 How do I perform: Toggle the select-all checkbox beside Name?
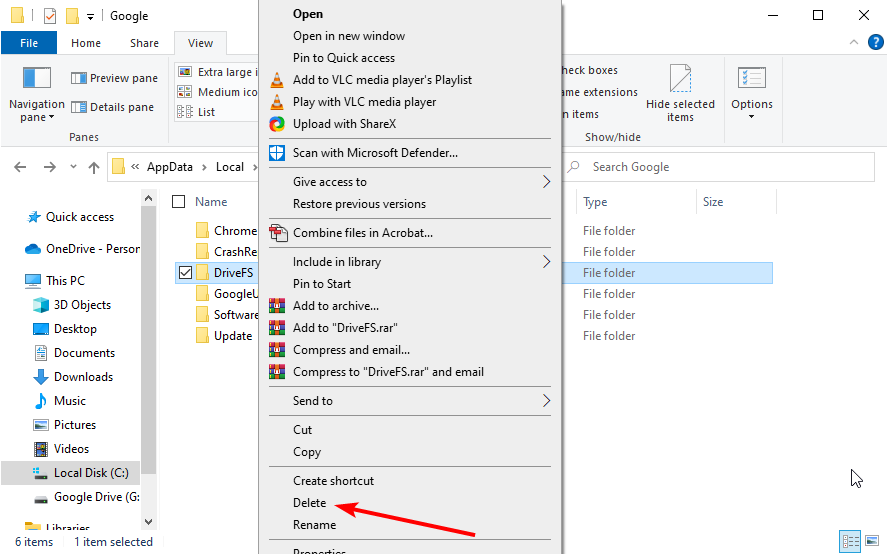click(x=178, y=202)
